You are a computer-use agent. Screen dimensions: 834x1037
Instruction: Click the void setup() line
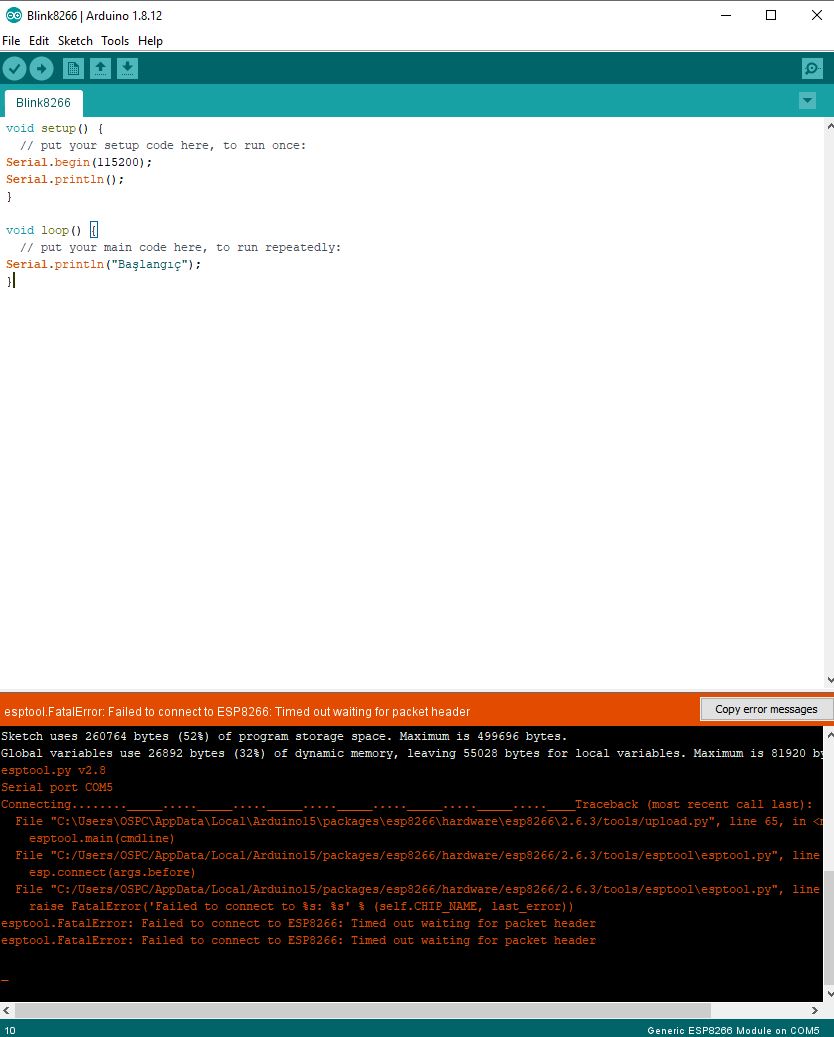tap(54, 128)
